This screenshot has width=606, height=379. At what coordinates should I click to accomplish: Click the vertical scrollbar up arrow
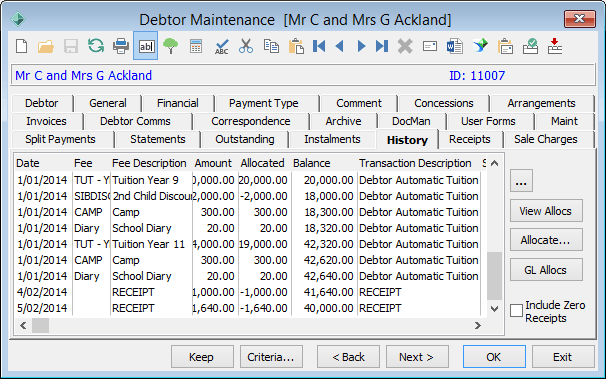coord(494,163)
